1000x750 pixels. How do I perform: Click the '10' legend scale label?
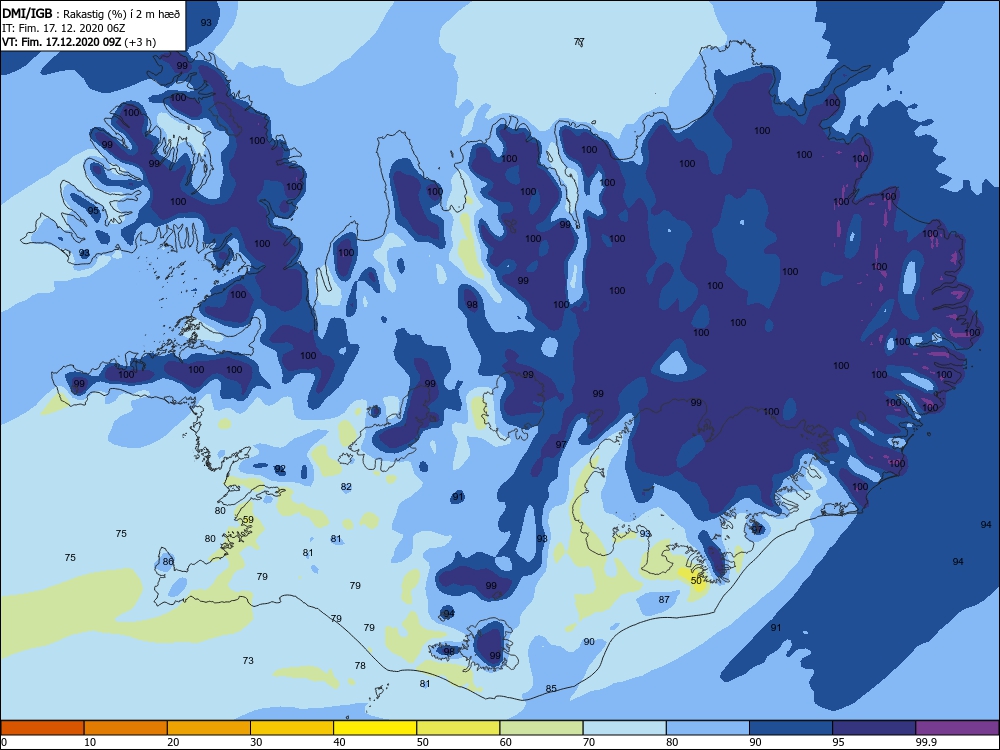pyautogui.click(x=90, y=742)
